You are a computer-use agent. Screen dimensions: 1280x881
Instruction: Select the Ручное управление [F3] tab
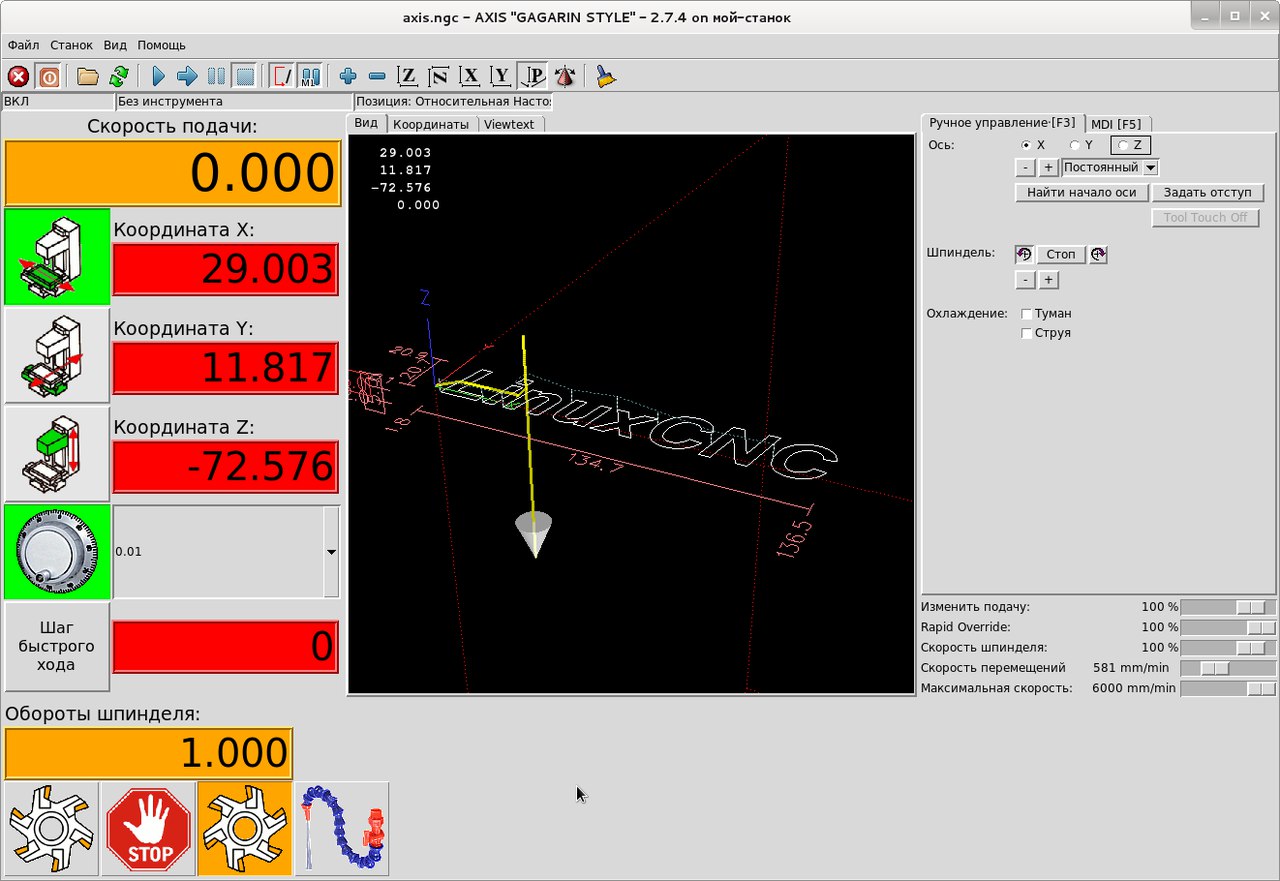[1002, 122]
